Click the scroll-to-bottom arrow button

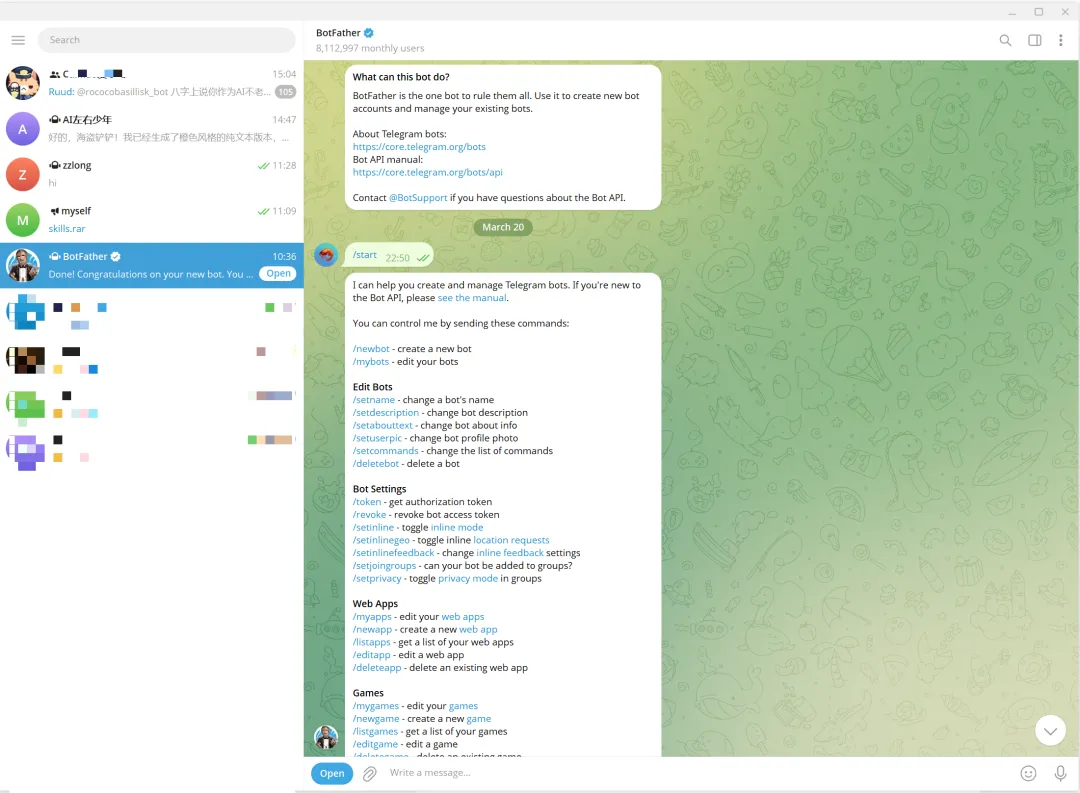coord(1050,730)
